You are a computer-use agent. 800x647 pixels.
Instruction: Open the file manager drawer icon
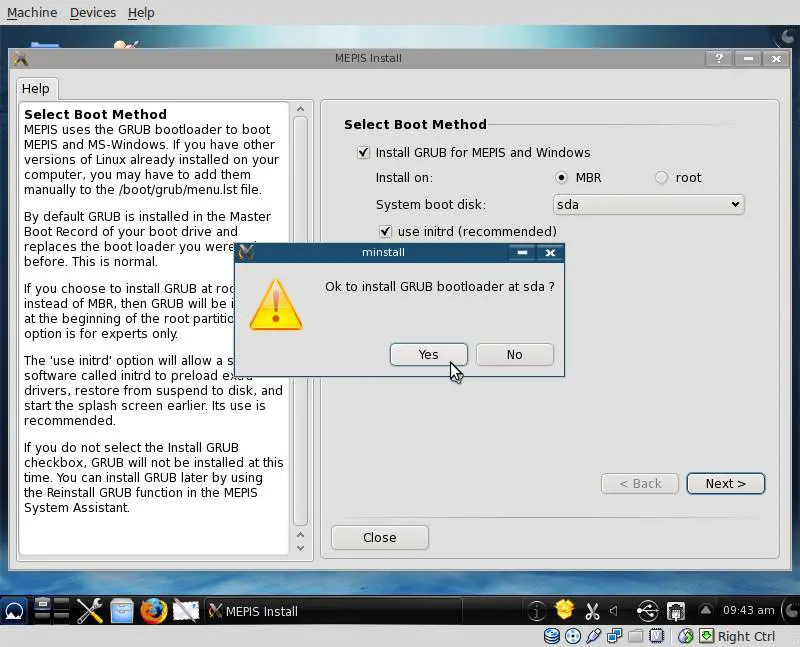122,610
